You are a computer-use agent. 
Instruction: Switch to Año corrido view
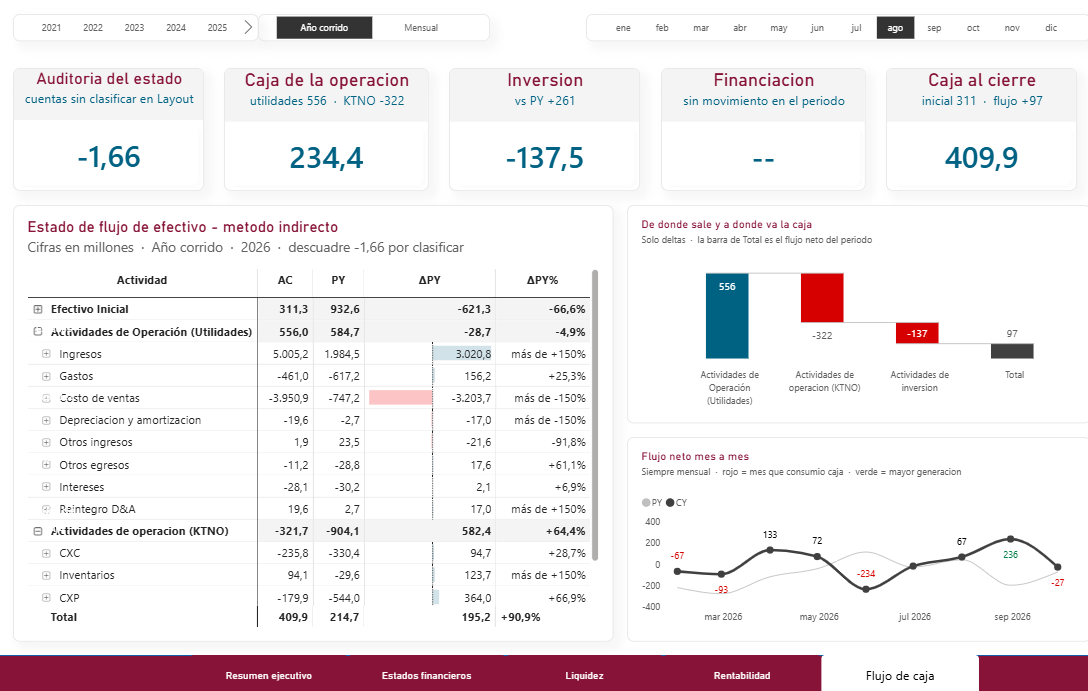tap(324, 28)
